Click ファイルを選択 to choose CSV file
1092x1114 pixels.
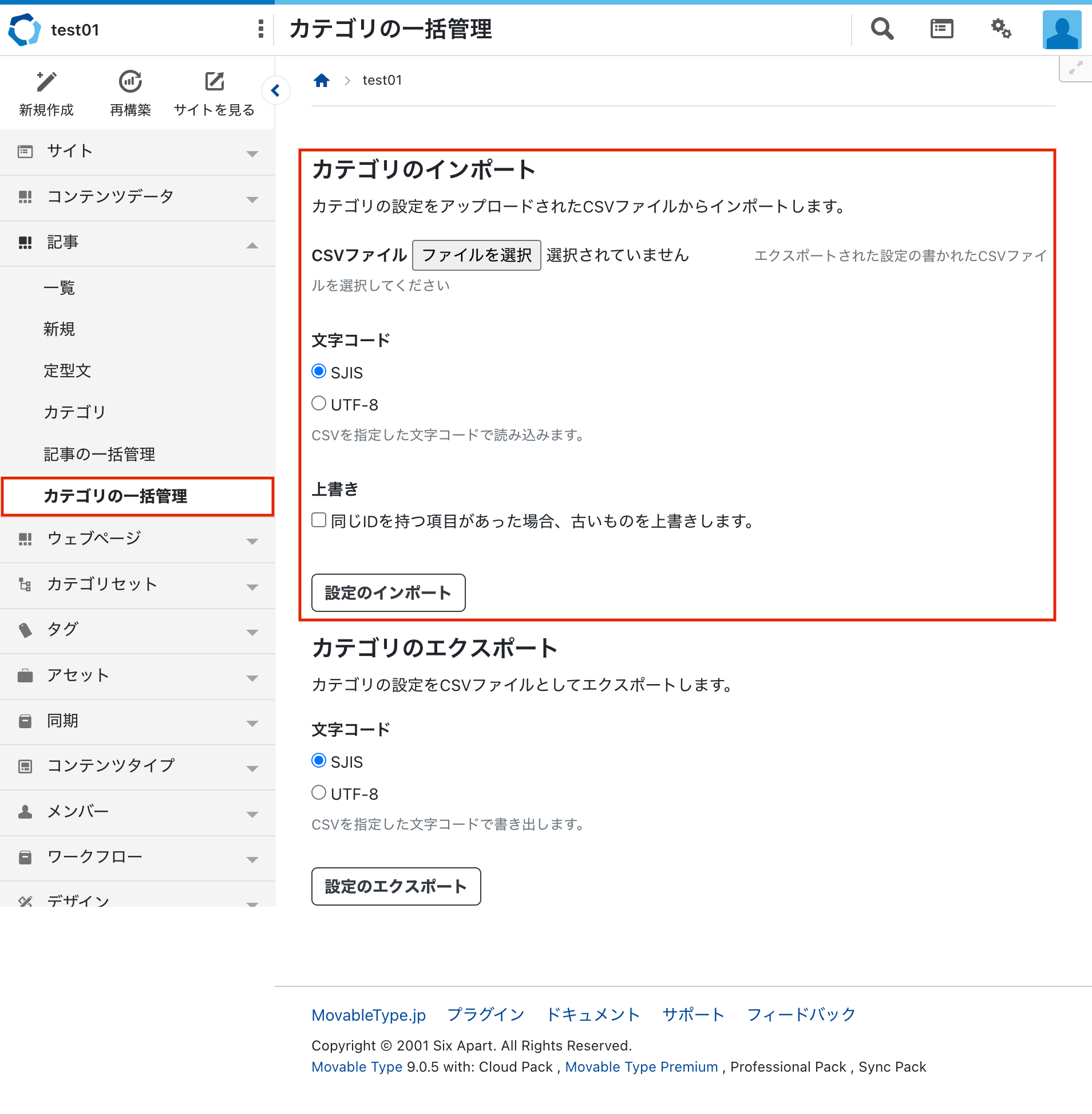click(476, 255)
